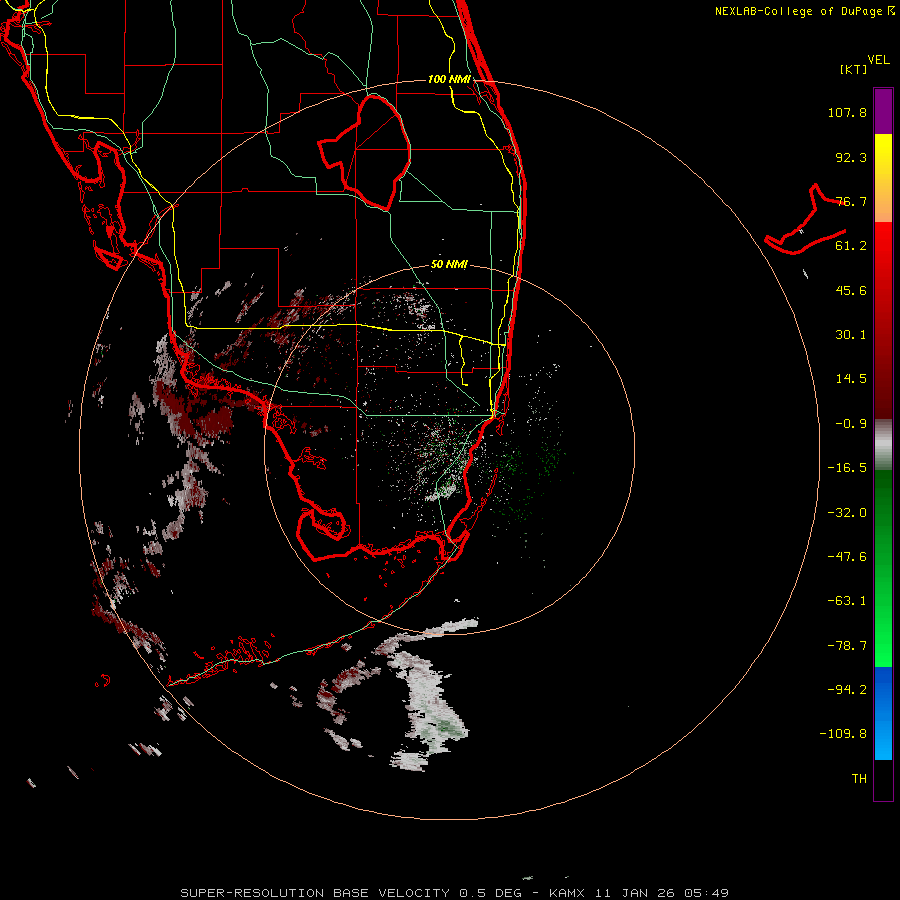Click the -0.9 velocity scale value
The height and width of the screenshot is (900, 900).
click(851, 424)
